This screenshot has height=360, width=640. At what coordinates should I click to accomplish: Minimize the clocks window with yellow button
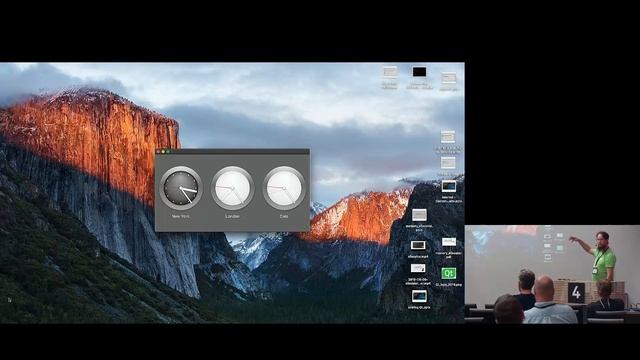163,152
